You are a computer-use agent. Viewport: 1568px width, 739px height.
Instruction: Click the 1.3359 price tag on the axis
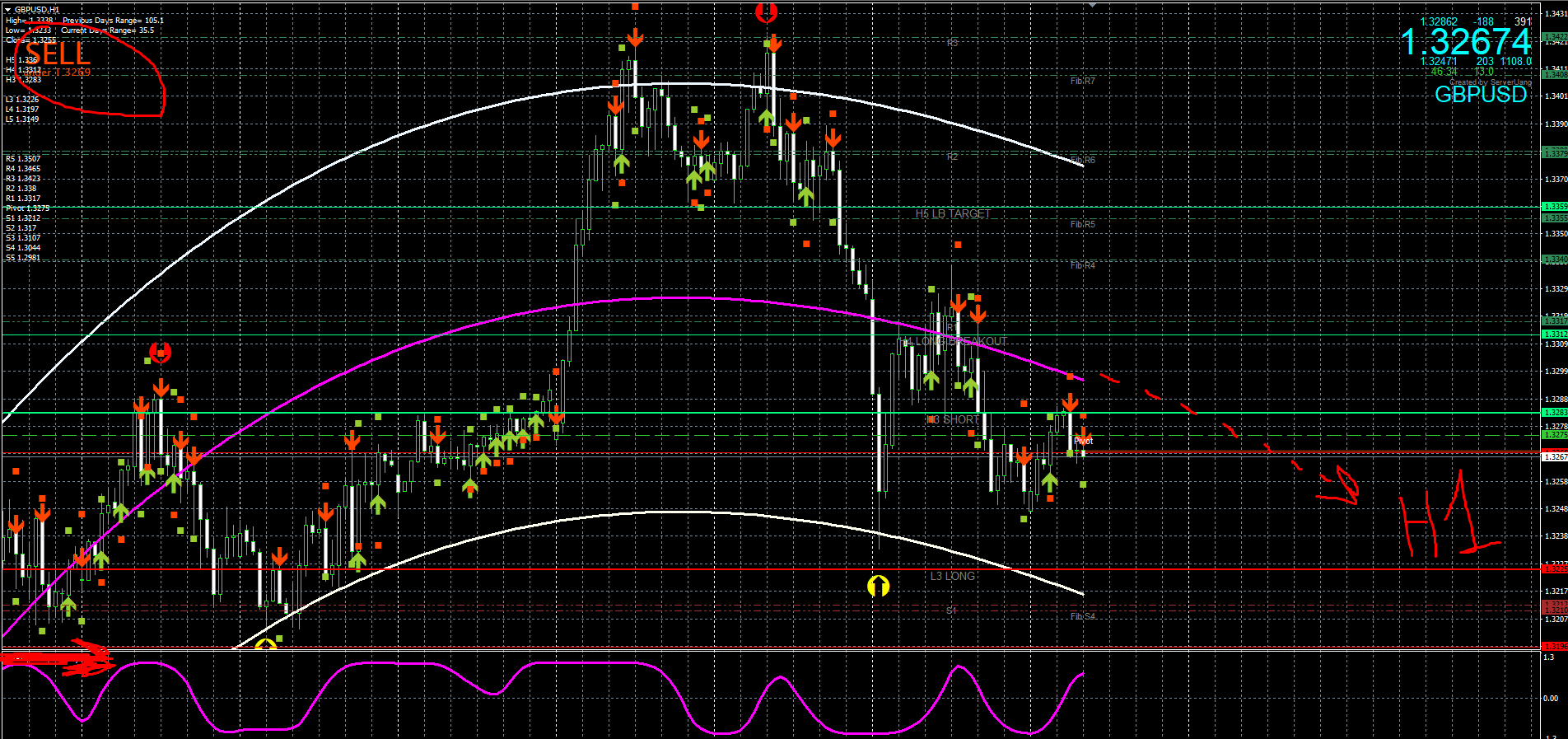coord(1554,207)
